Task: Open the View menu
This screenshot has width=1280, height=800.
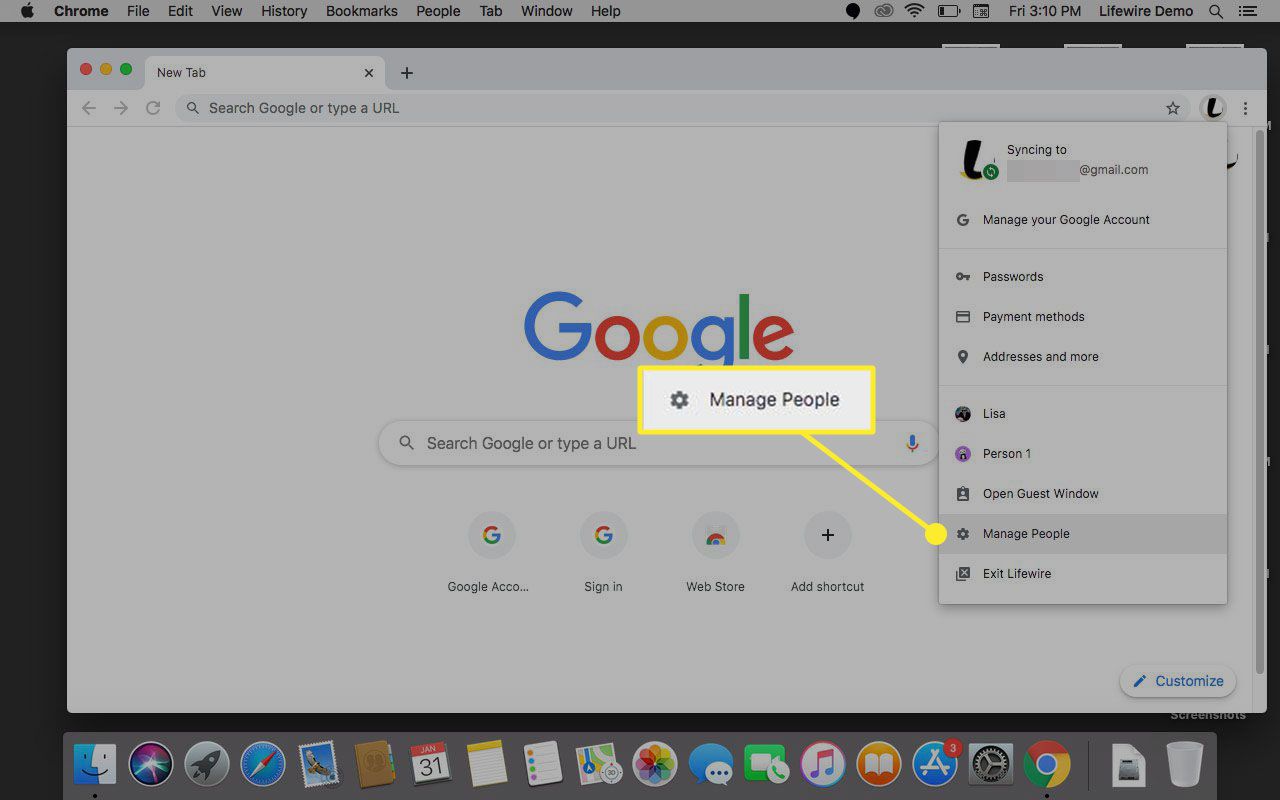Action: click(x=227, y=11)
